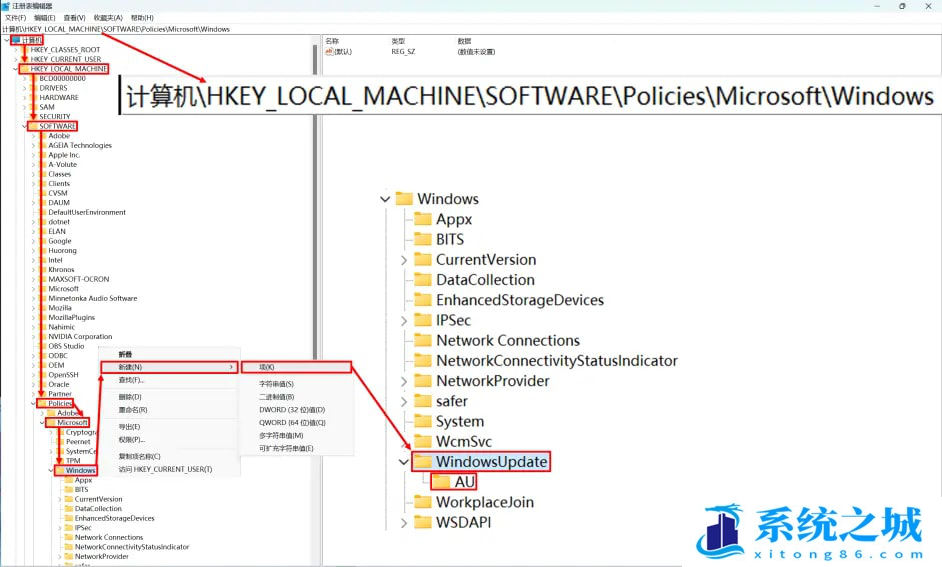Click the Registry Editor app icon in title bar
This screenshot has height=567, width=942.
pyautogui.click(x=6, y=6)
